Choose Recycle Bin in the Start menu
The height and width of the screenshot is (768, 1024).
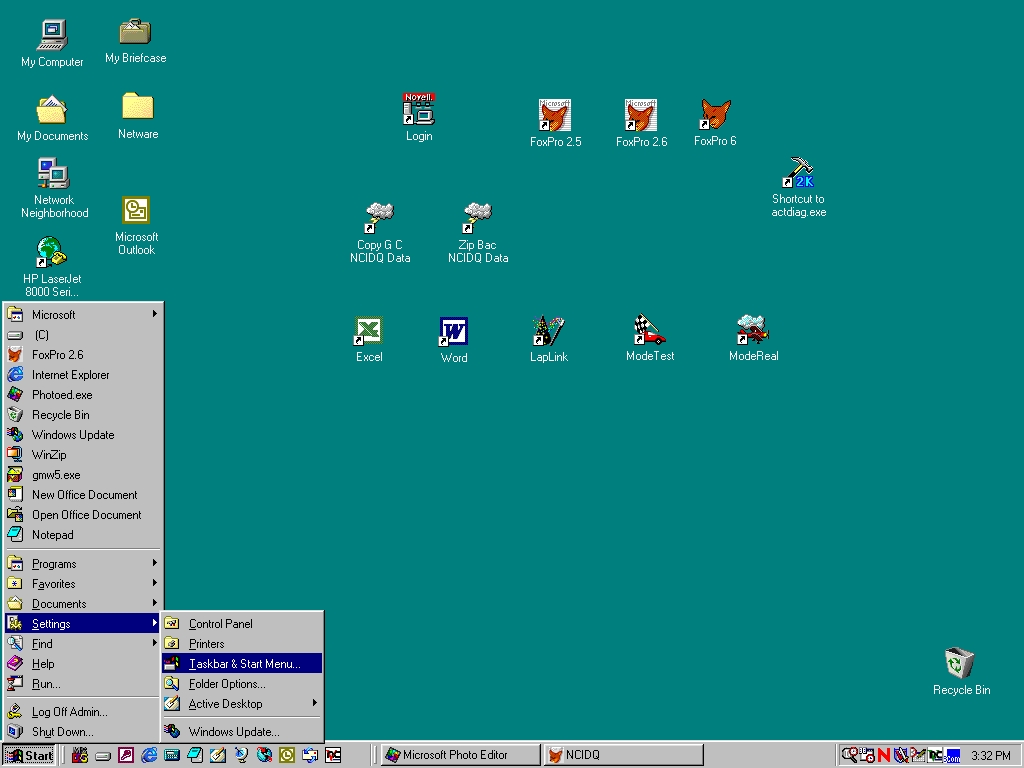point(83,415)
